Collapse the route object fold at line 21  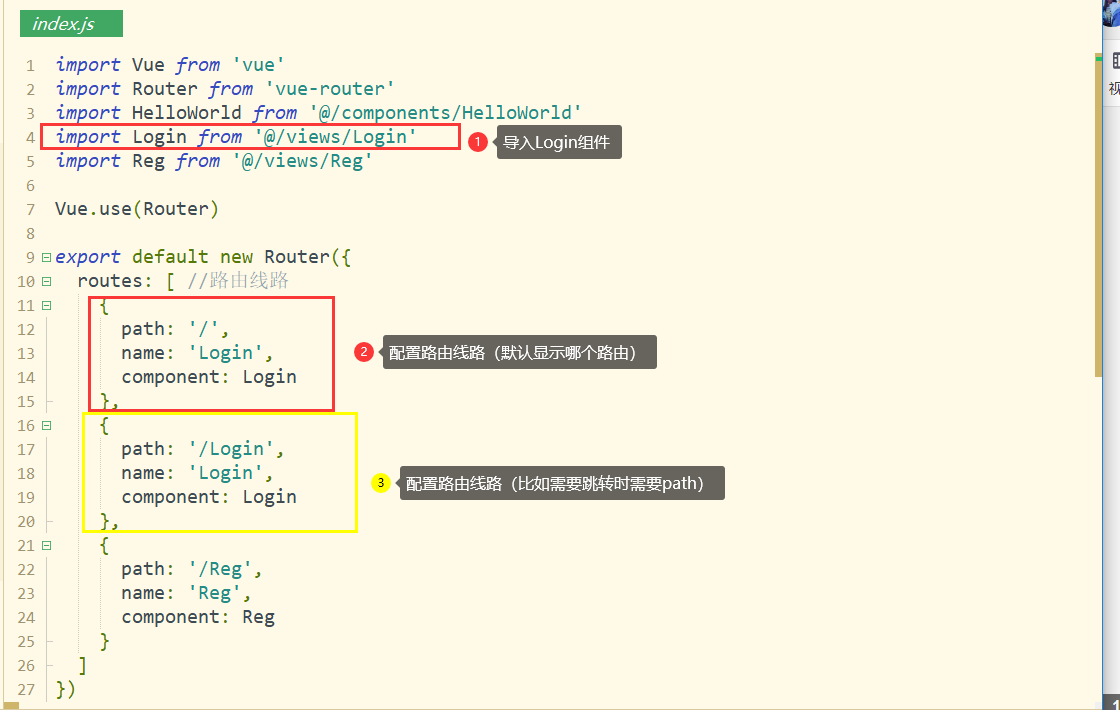click(46, 546)
